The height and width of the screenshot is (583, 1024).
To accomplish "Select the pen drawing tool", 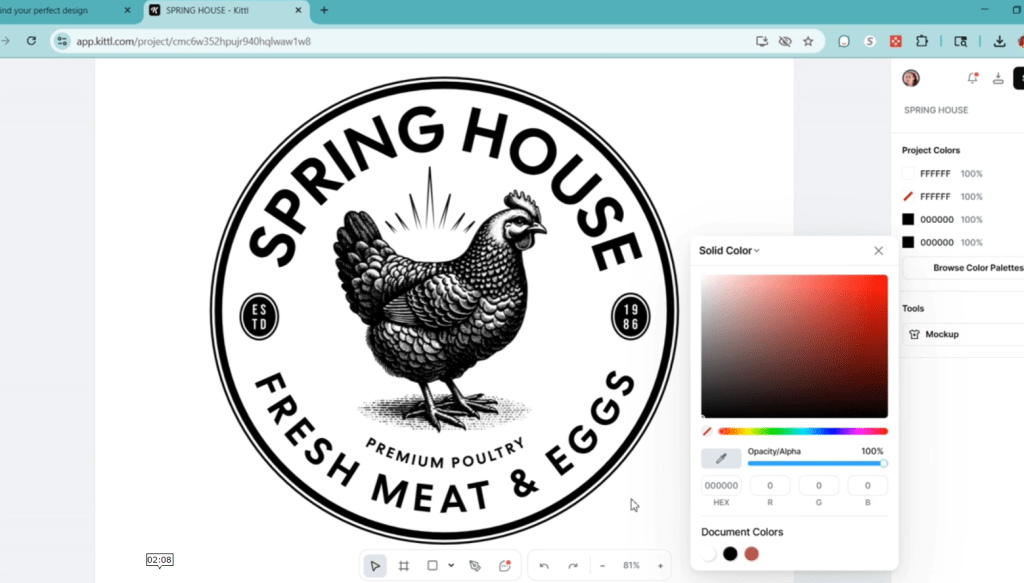I will pos(475,566).
